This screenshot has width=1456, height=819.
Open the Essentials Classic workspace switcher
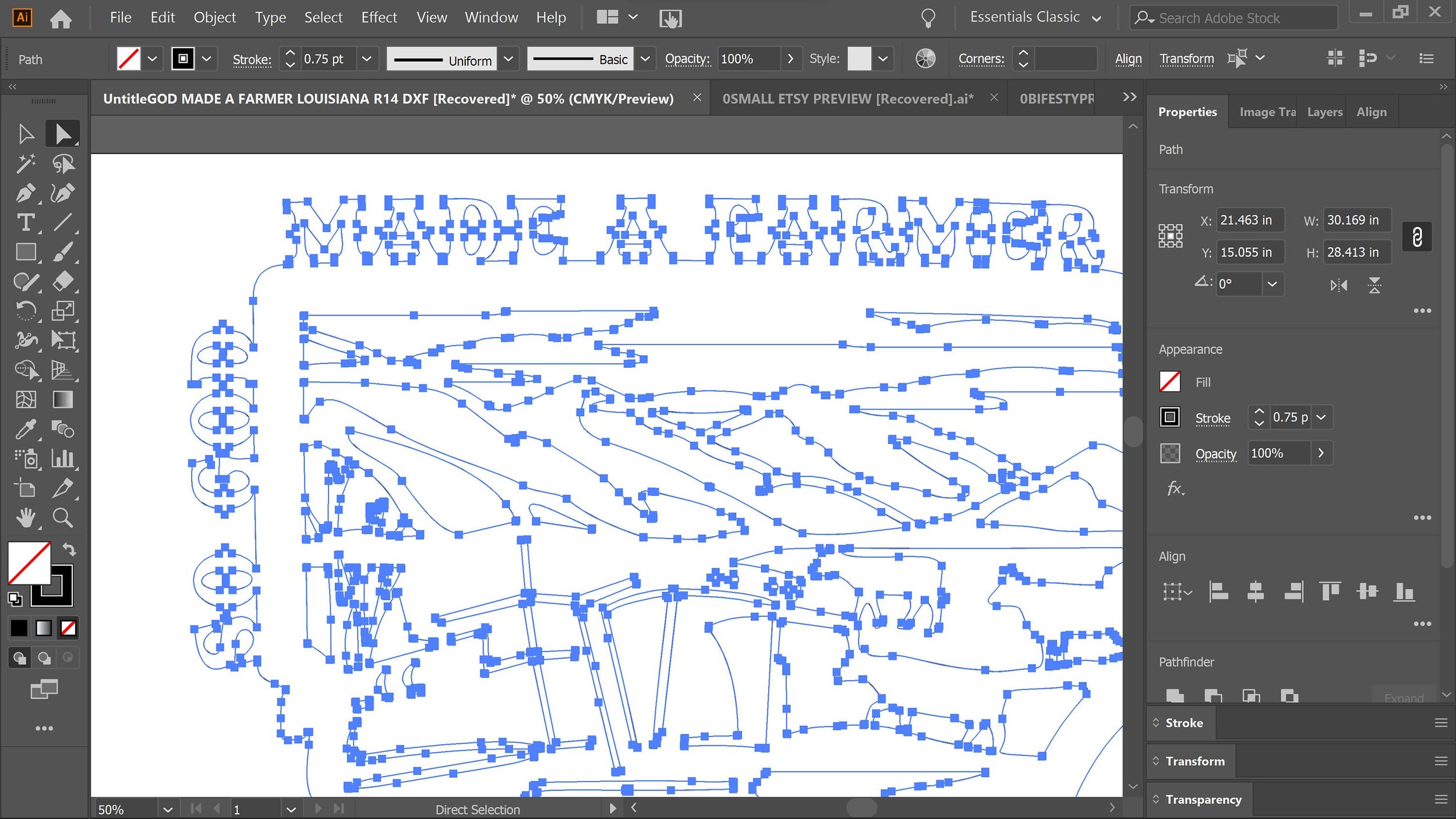[1036, 17]
